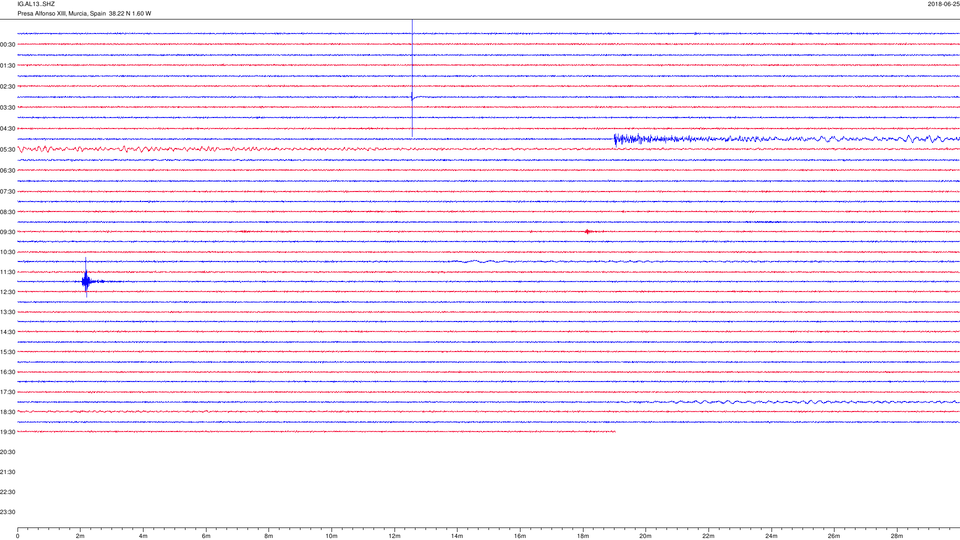This screenshot has width=960, height=540.
Task: Pick the 10m axis tick label
Action: coord(331,536)
